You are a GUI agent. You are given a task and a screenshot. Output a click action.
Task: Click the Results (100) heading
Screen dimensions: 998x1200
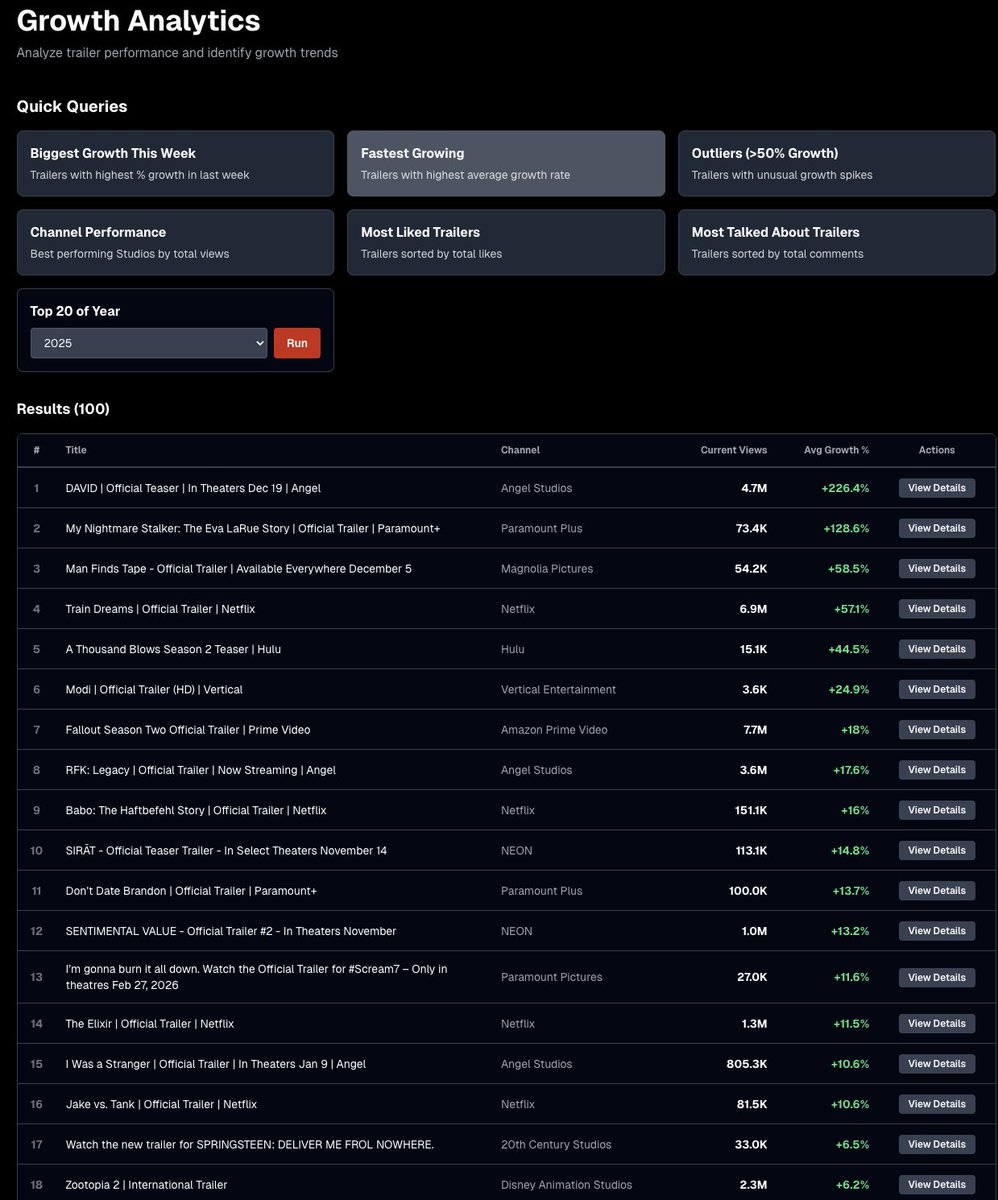(63, 409)
